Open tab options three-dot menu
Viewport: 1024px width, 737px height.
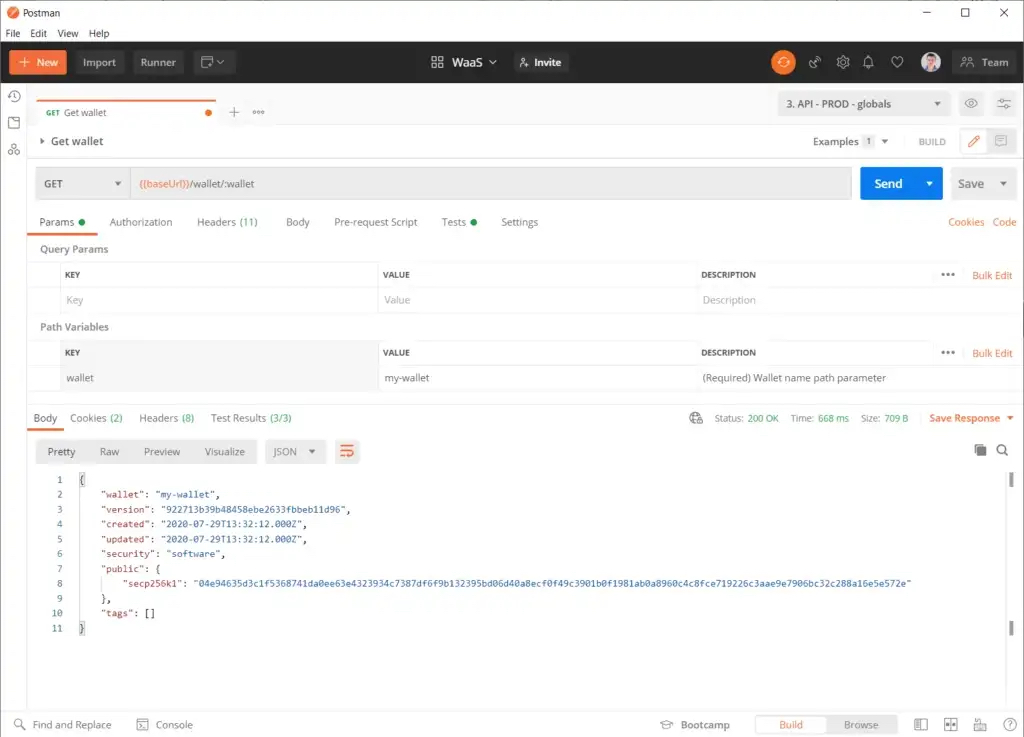259,112
